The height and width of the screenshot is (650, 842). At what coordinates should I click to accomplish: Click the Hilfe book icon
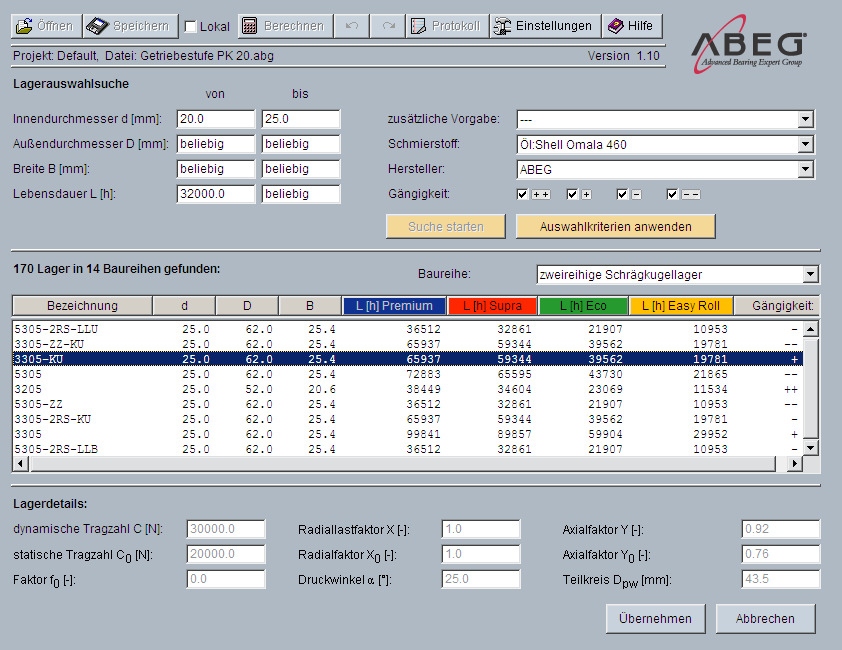point(615,26)
